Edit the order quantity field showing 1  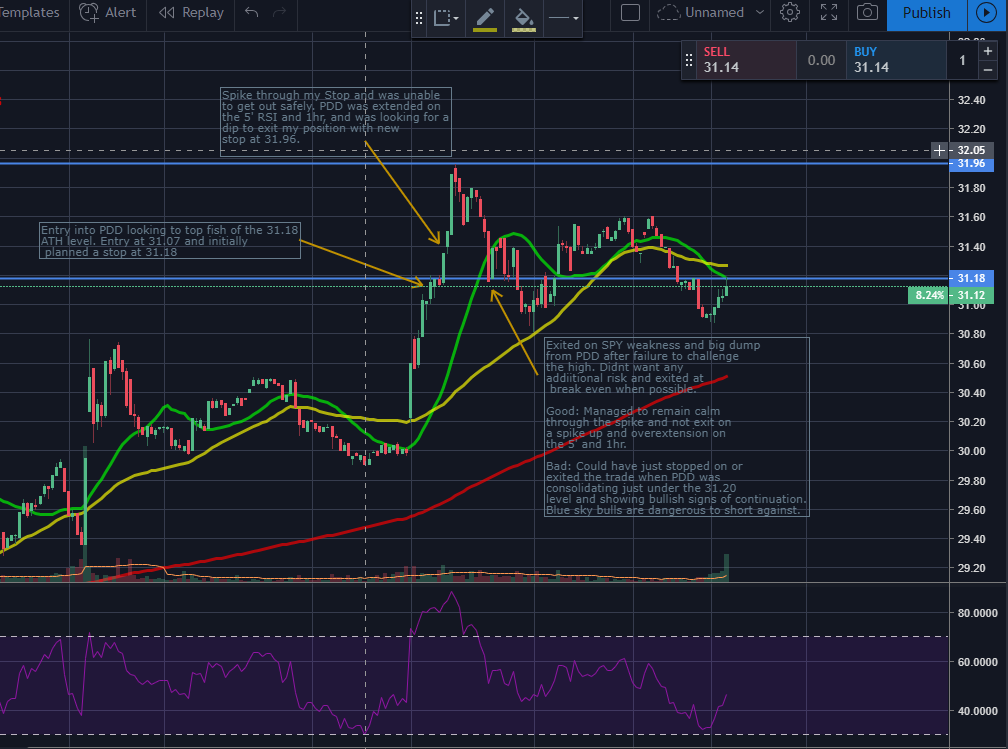point(962,60)
